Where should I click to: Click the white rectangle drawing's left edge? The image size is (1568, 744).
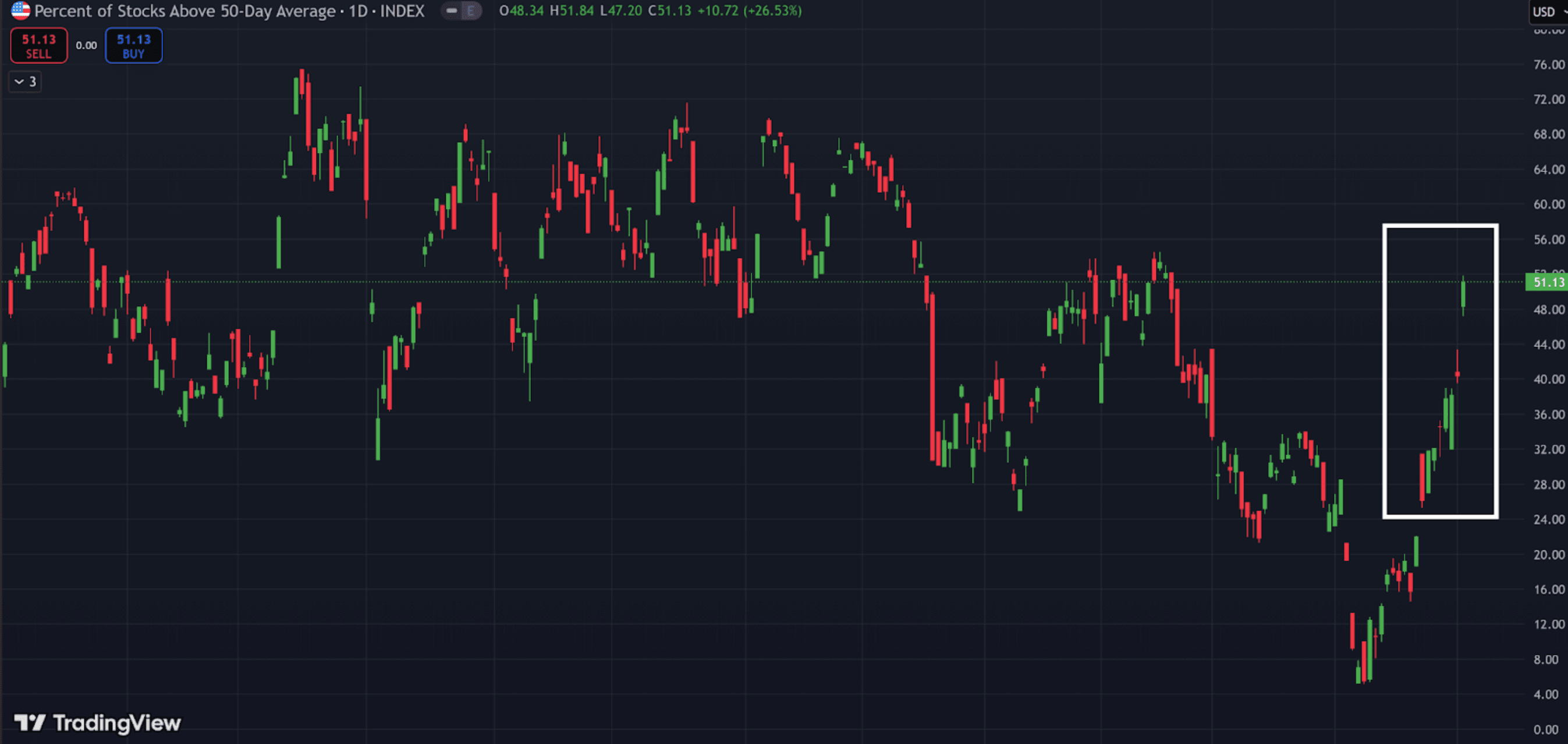(1385, 371)
